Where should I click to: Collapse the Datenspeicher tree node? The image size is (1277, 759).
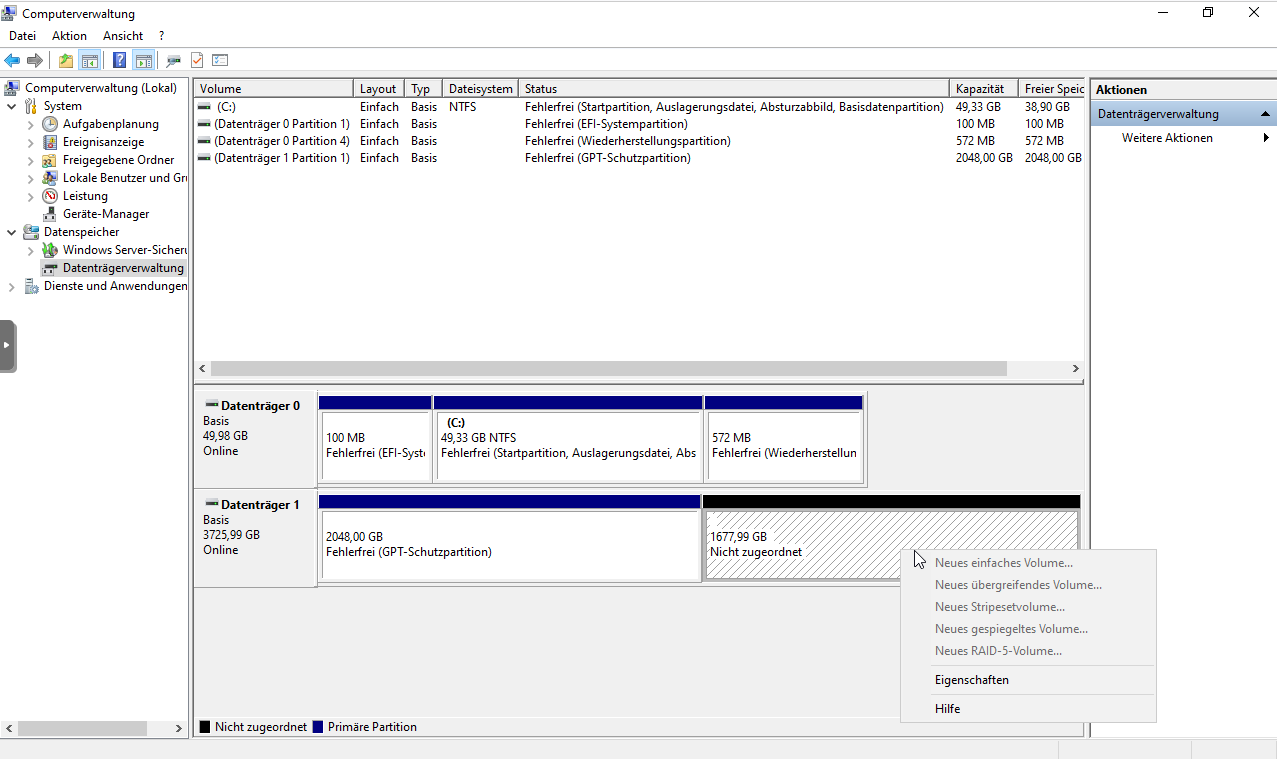(12, 232)
